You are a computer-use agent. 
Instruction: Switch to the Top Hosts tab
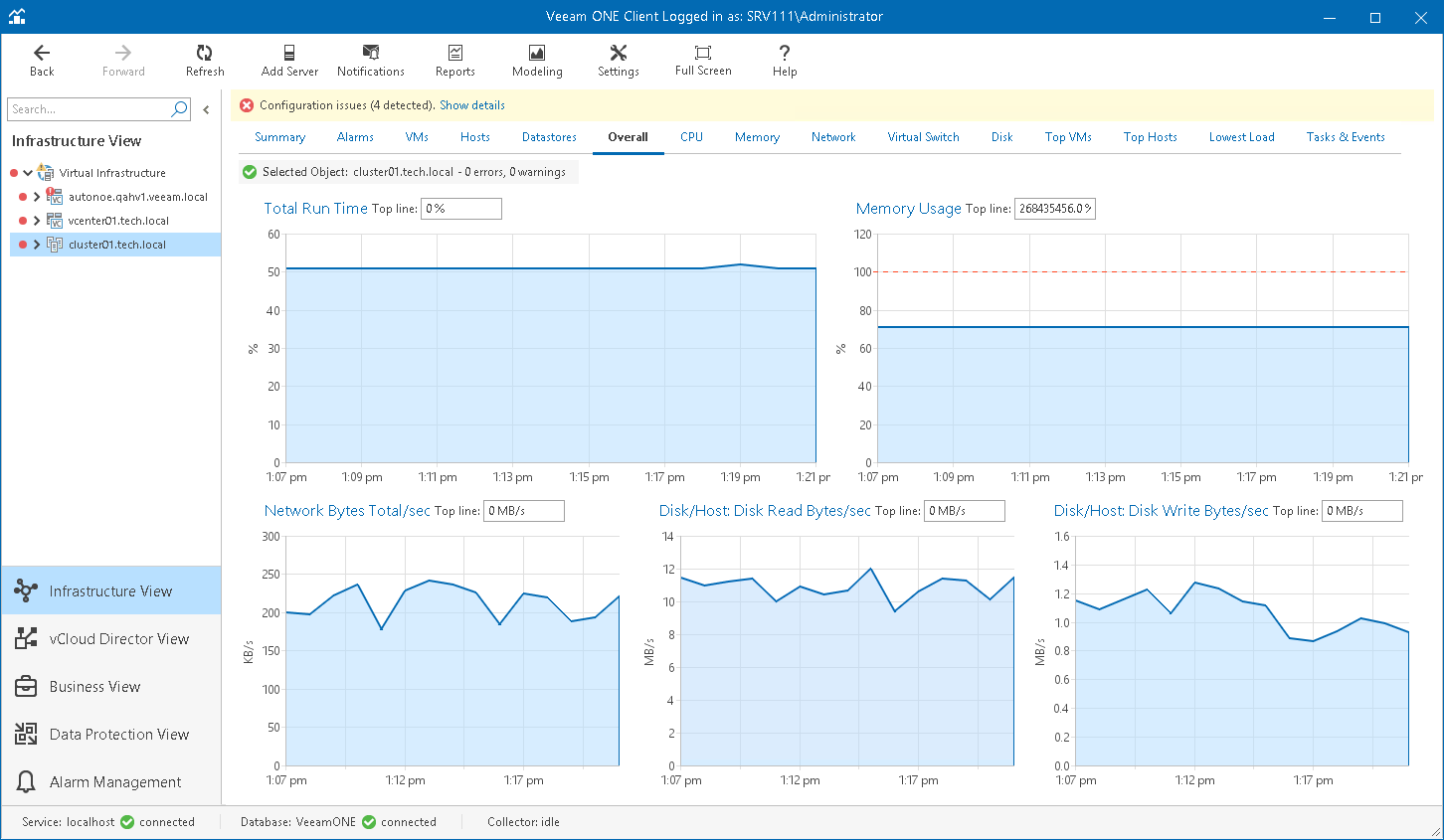pyautogui.click(x=1151, y=137)
